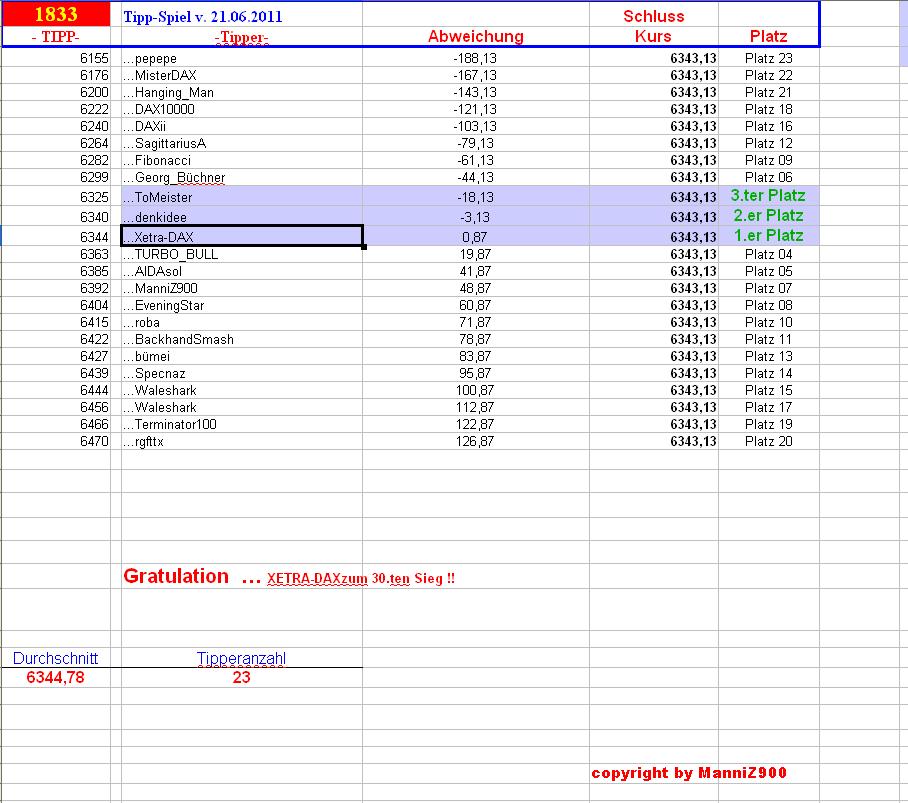The height and width of the screenshot is (803, 908).
Task: Click the 'Platz 18' cell
Action: tap(768, 109)
